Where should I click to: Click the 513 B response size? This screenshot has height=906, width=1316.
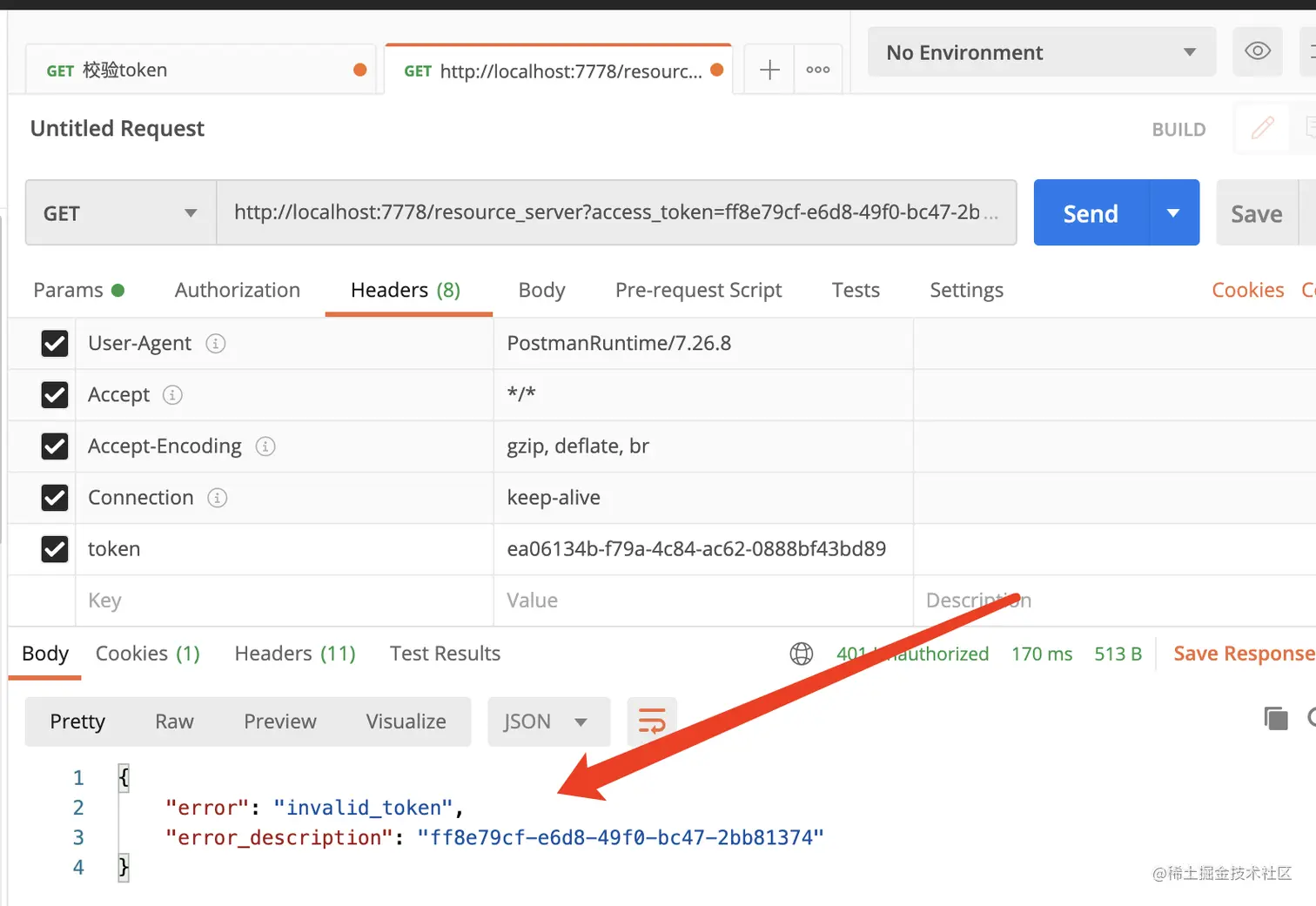[x=1118, y=654]
